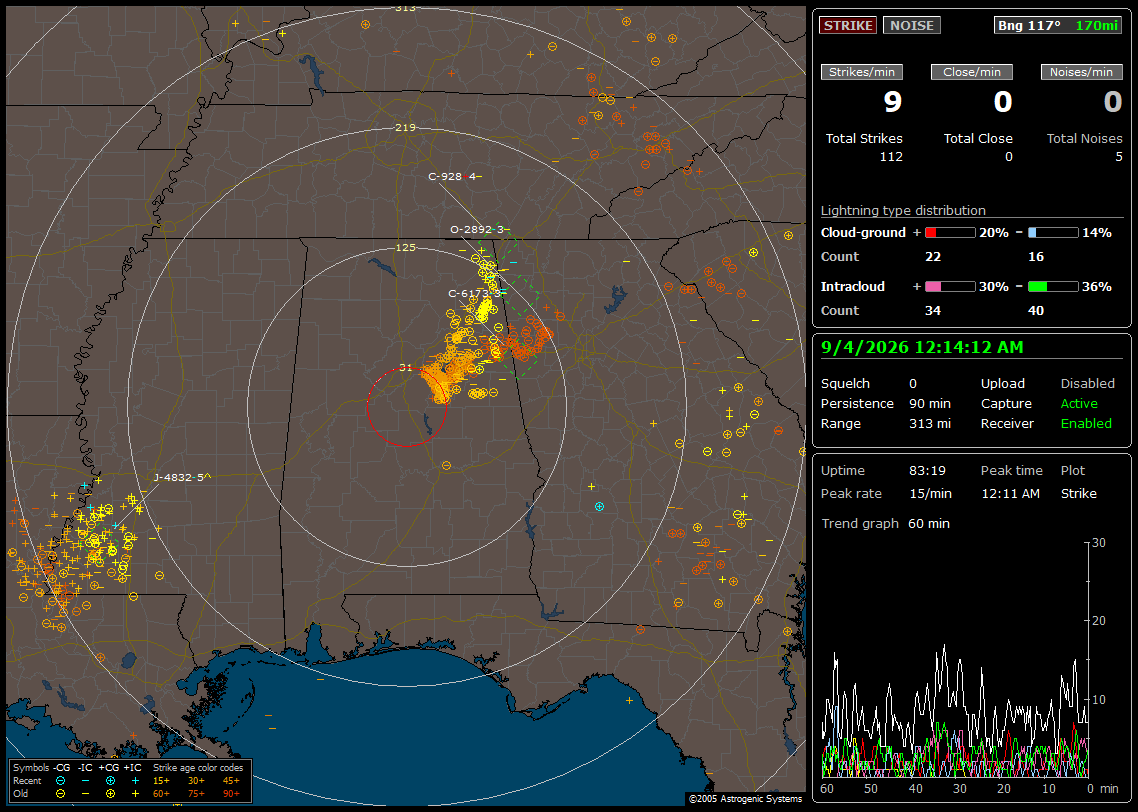Click the Bng 117° 170mi readout

tap(1057, 25)
